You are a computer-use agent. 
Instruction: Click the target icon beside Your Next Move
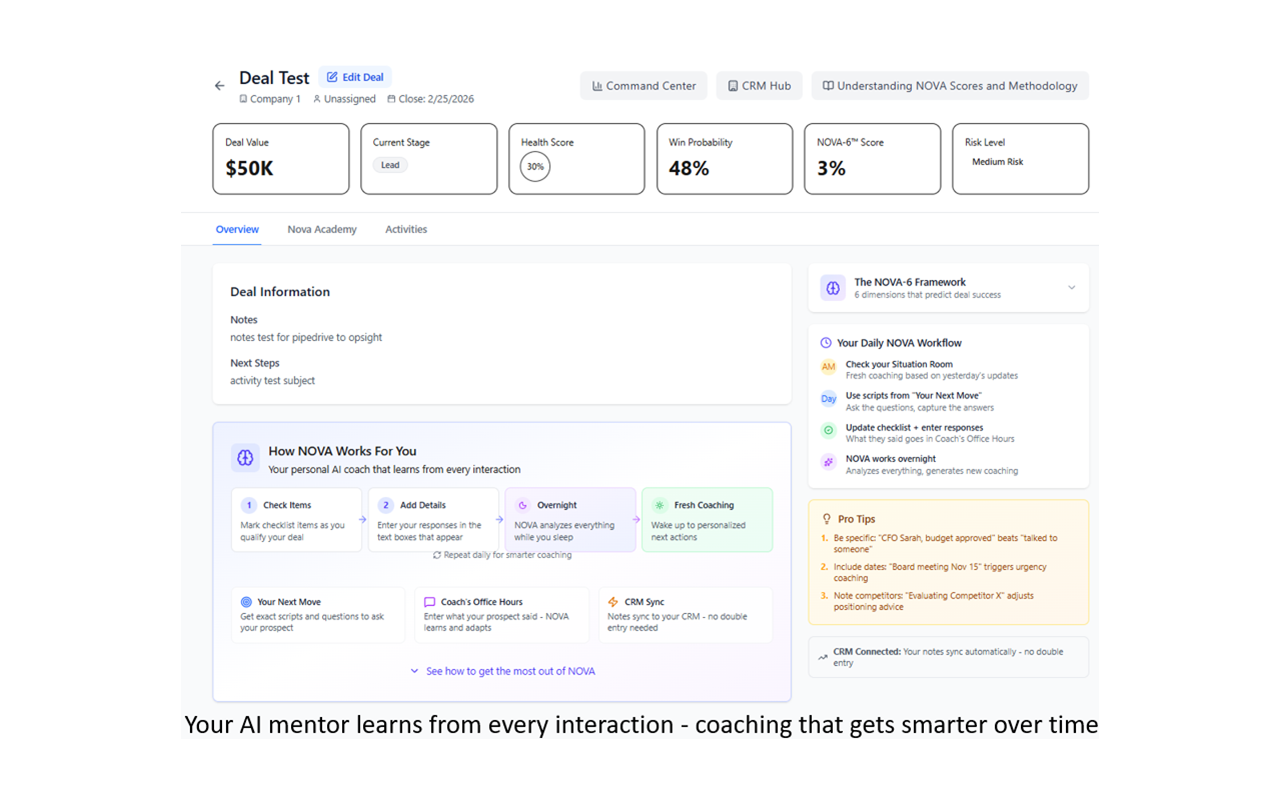click(x=246, y=602)
